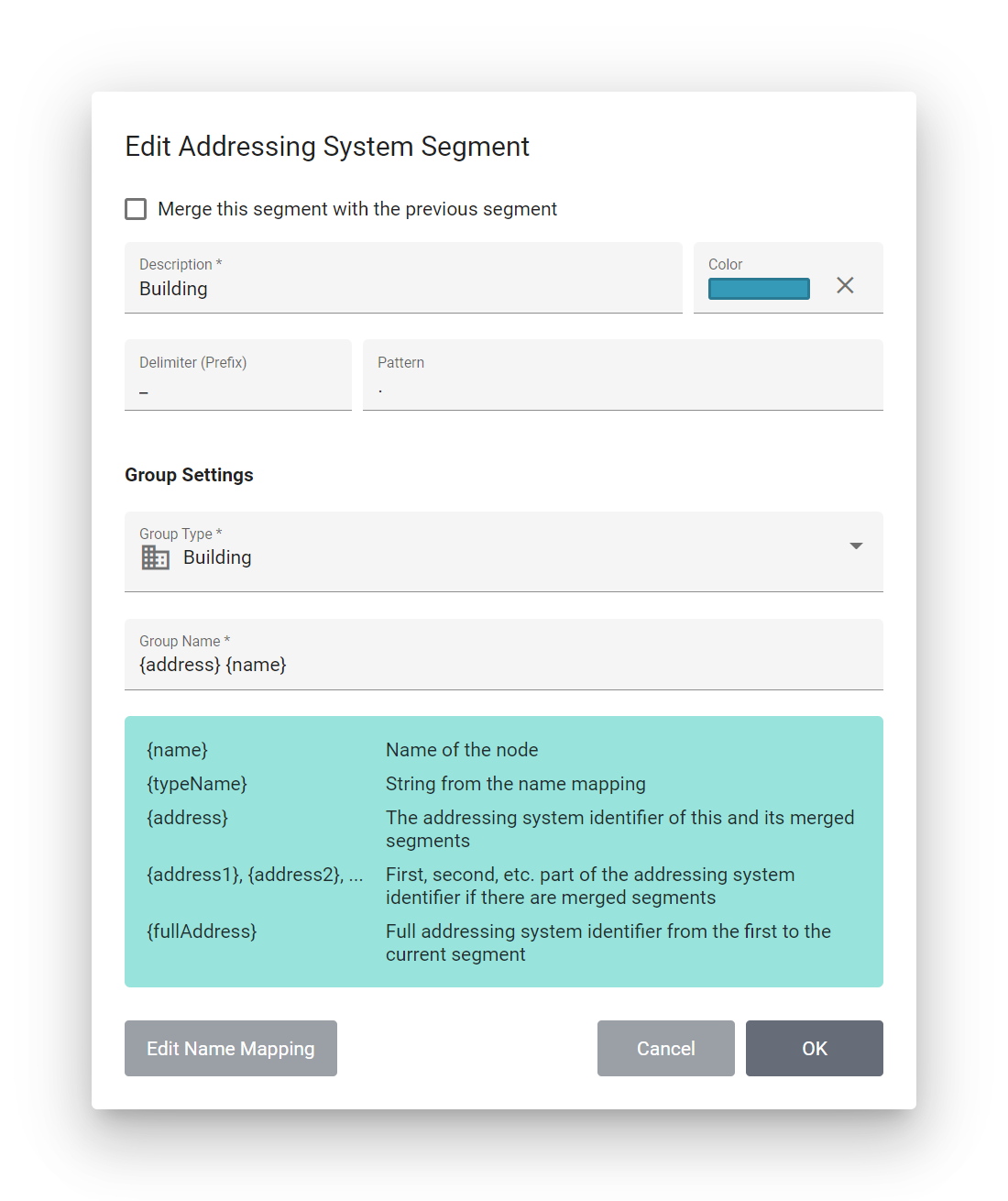Open Edit Name Mapping
This screenshot has width=1008, height=1201.
(x=231, y=1048)
